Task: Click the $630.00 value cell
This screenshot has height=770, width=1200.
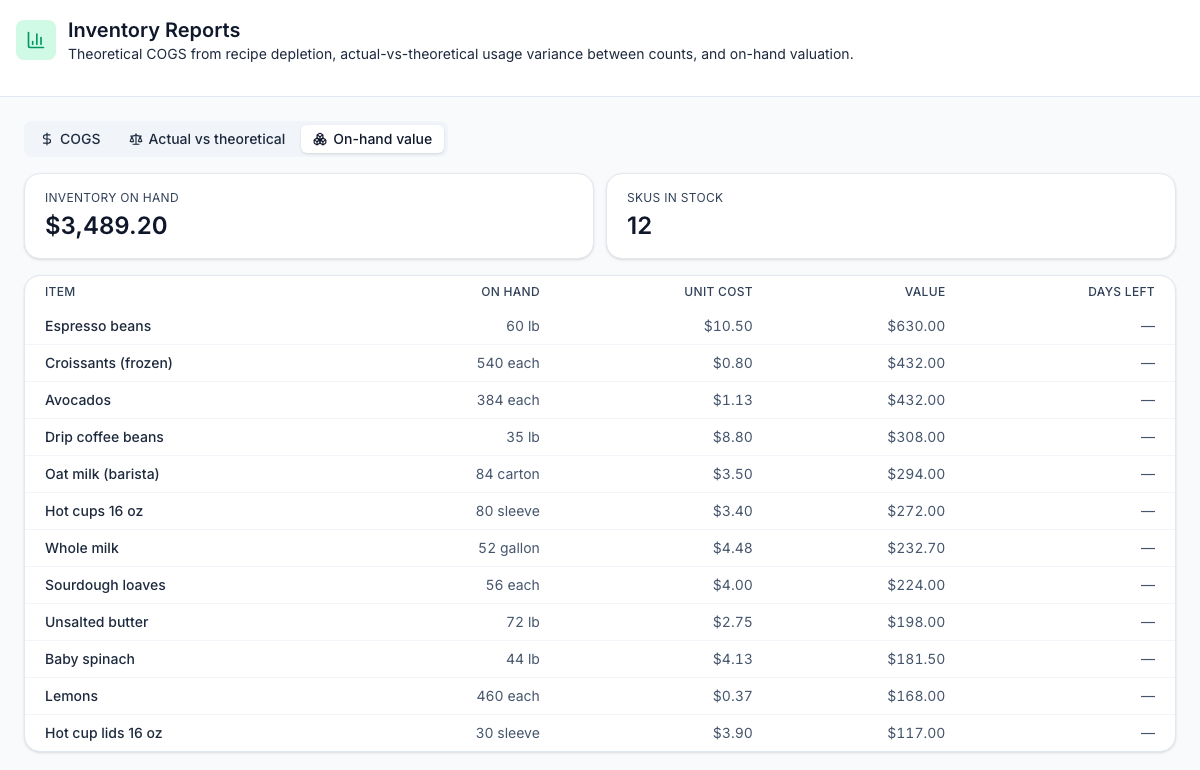Action: tap(916, 326)
